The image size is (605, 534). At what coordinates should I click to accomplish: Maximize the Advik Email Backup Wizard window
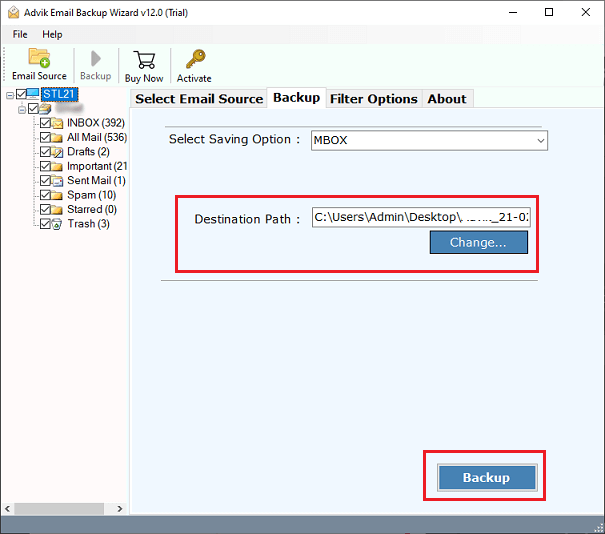549,12
